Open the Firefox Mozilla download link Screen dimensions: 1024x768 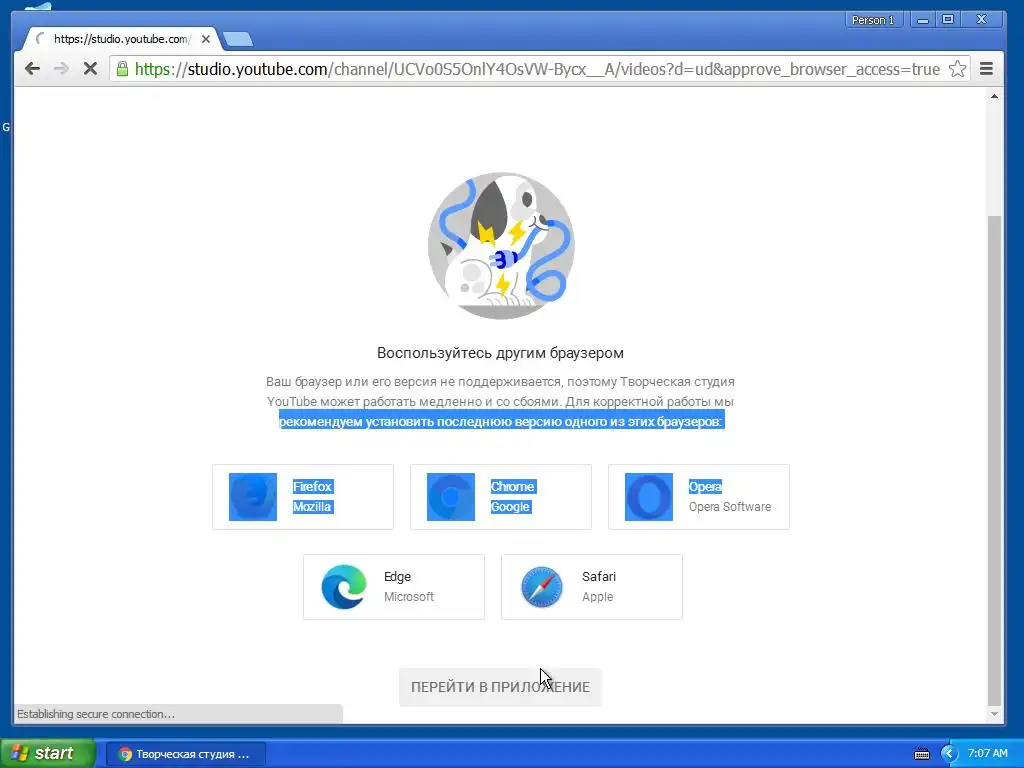click(x=303, y=497)
